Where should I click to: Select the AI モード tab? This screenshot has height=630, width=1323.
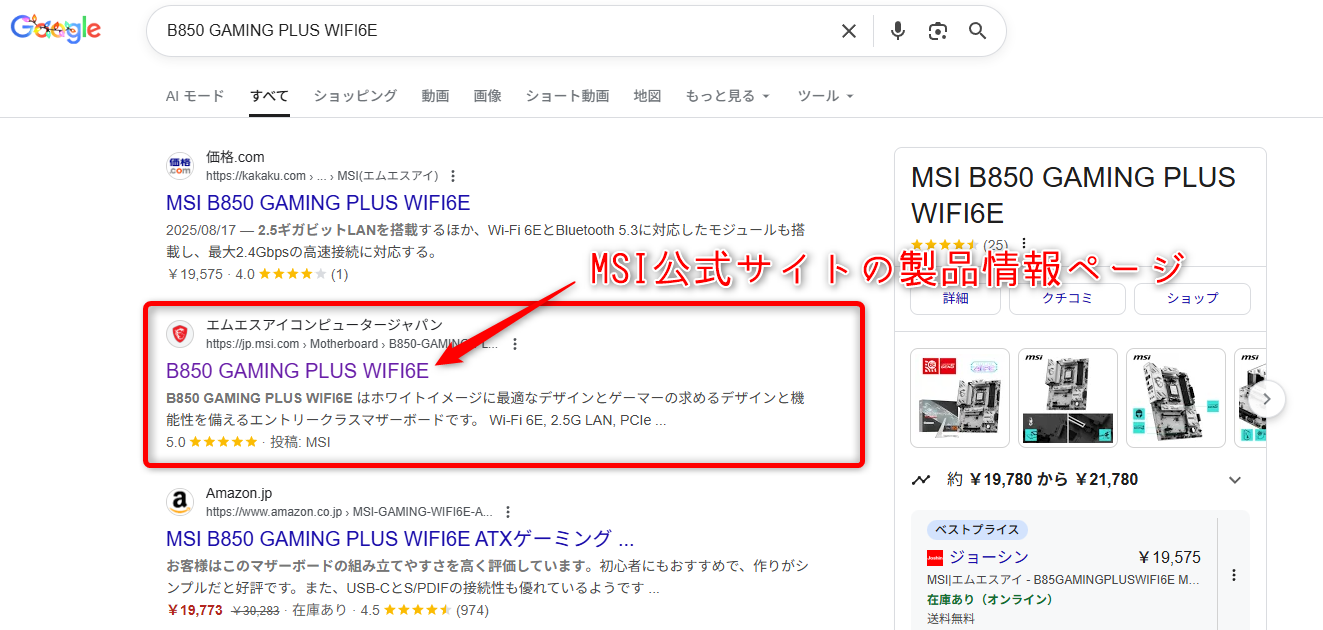point(195,96)
